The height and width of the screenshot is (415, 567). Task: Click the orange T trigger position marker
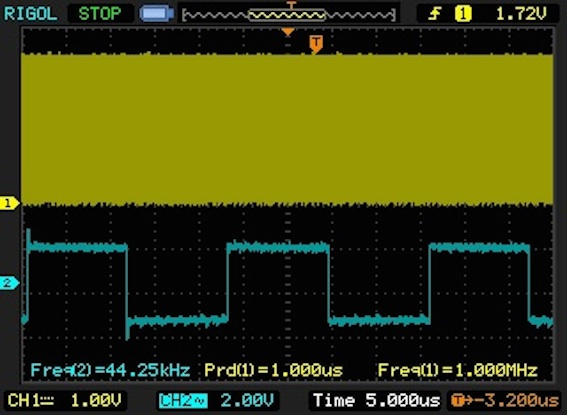click(316, 44)
